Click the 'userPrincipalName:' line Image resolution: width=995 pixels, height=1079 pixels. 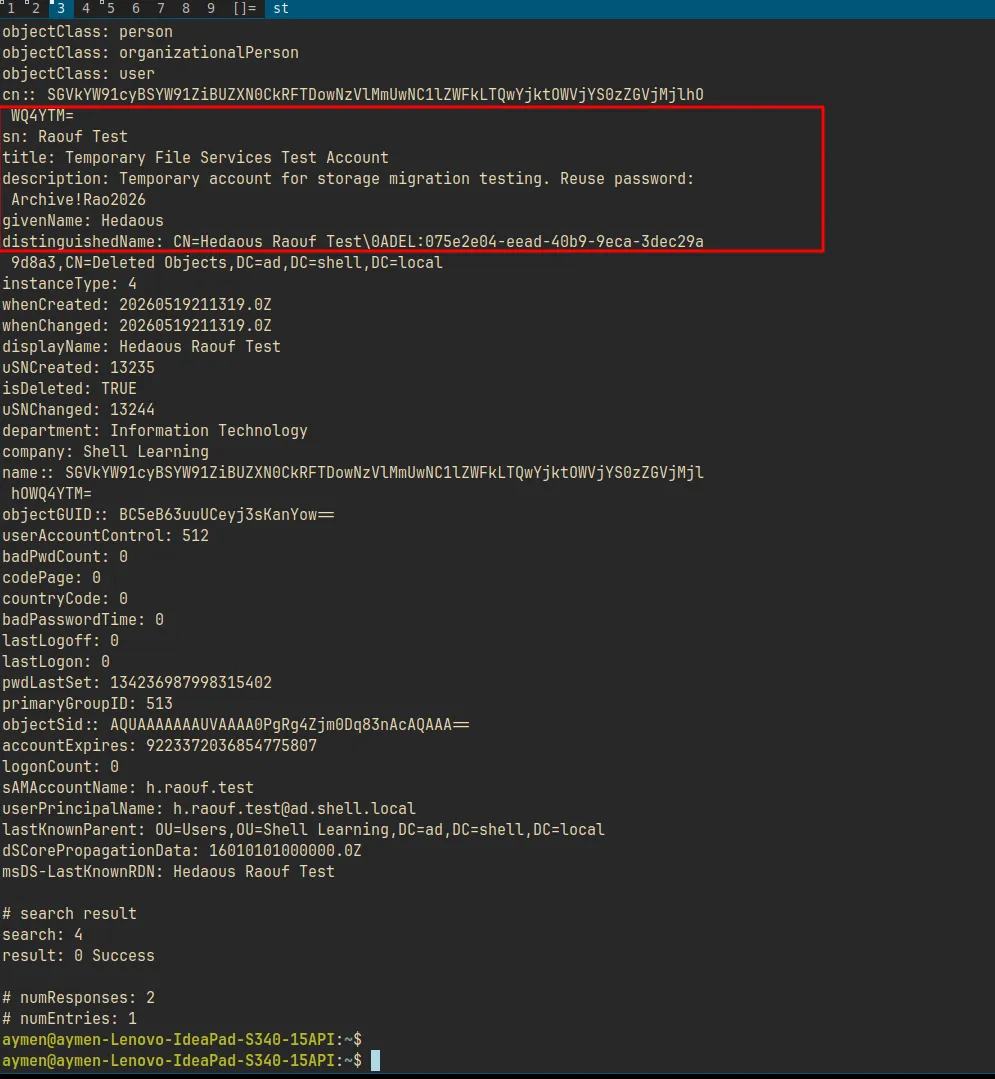pos(209,809)
